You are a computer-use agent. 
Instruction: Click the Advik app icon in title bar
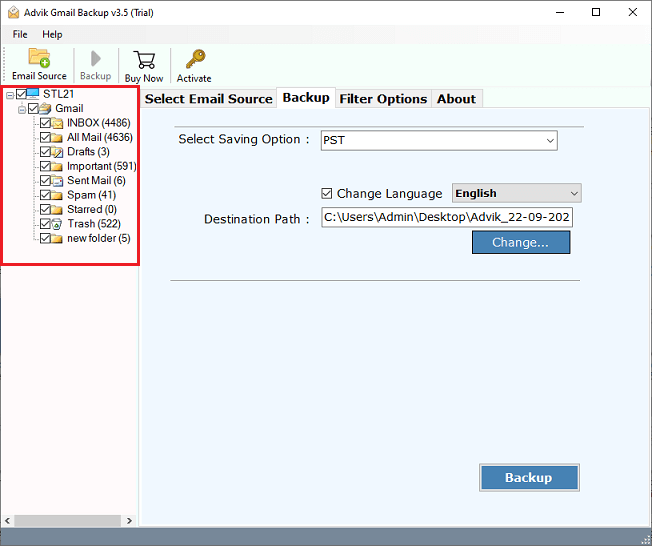[13, 12]
